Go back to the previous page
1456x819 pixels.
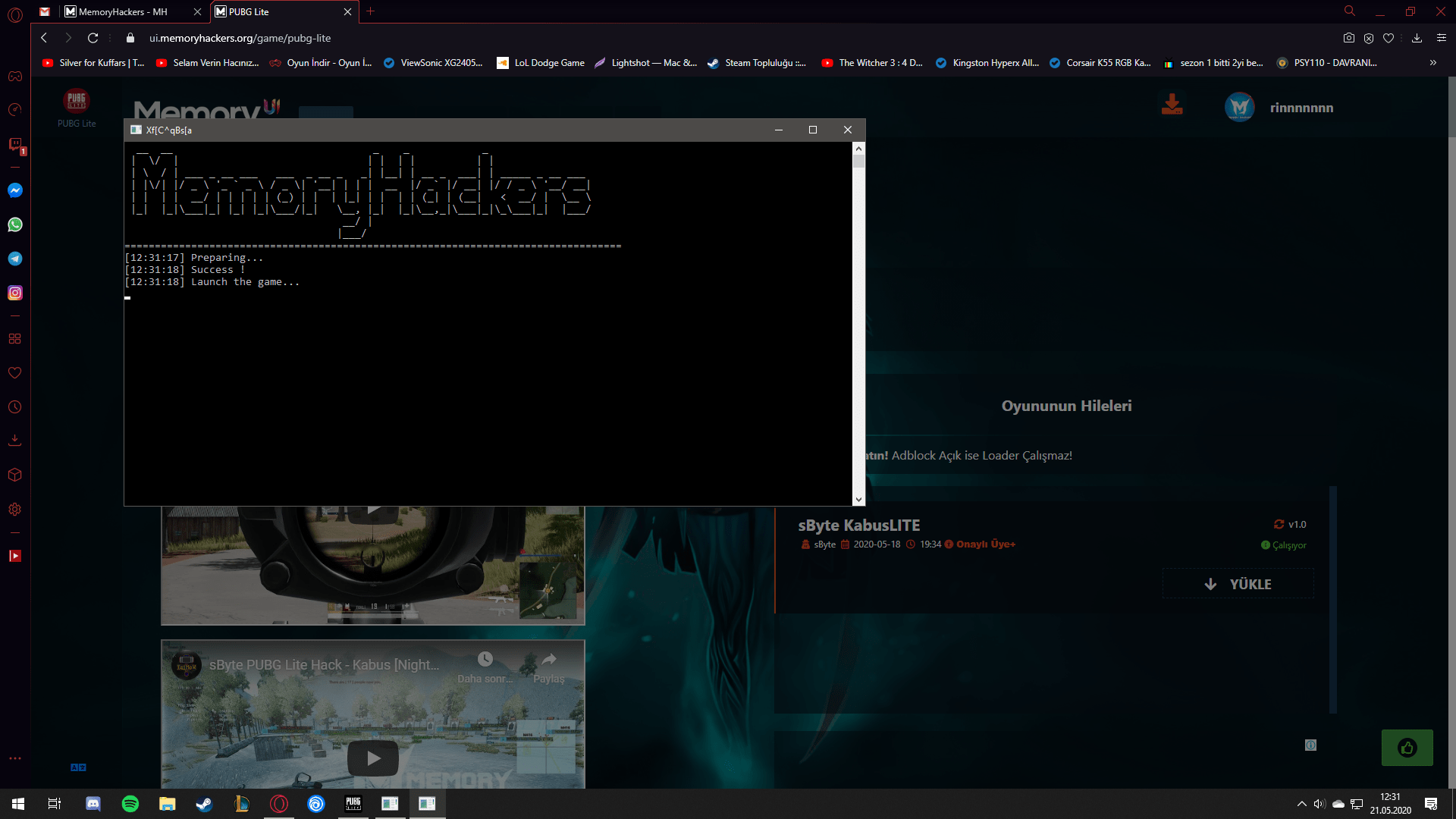pos(44,38)
